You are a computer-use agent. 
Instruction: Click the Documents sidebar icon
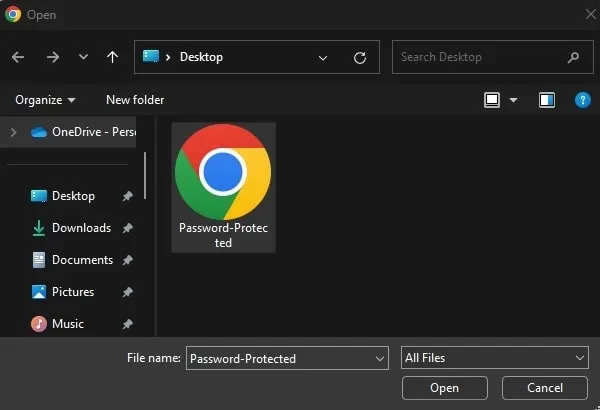(39, 260)
